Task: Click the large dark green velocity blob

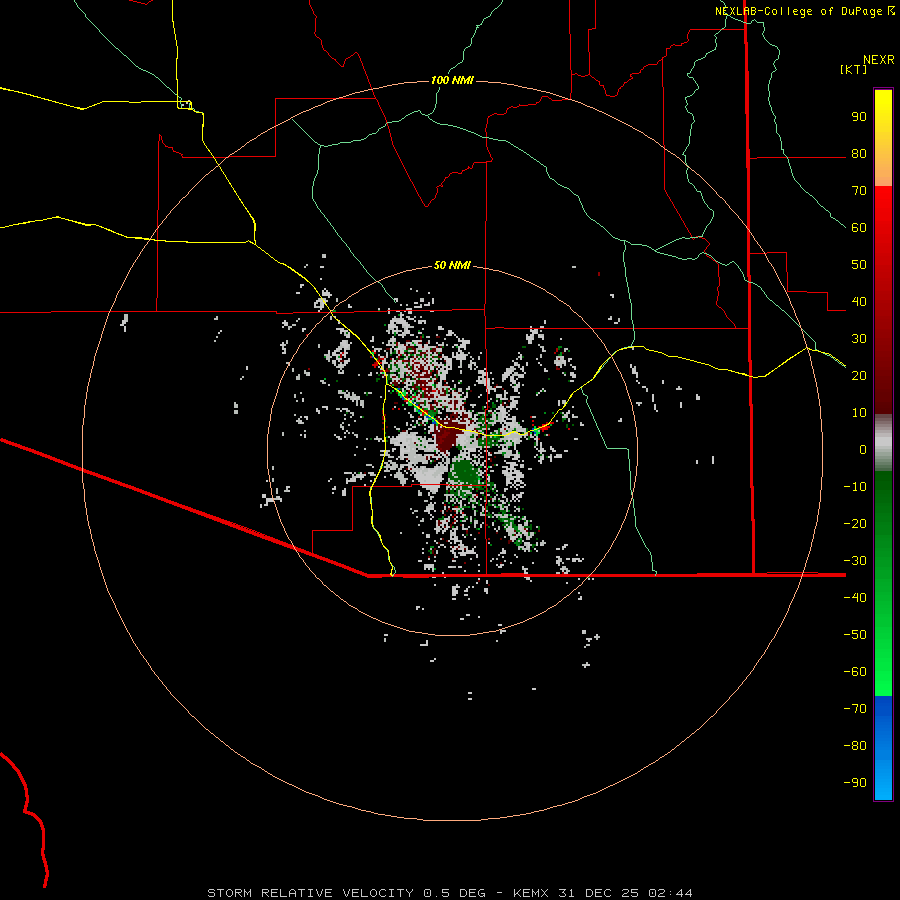Action: point(464,472)
